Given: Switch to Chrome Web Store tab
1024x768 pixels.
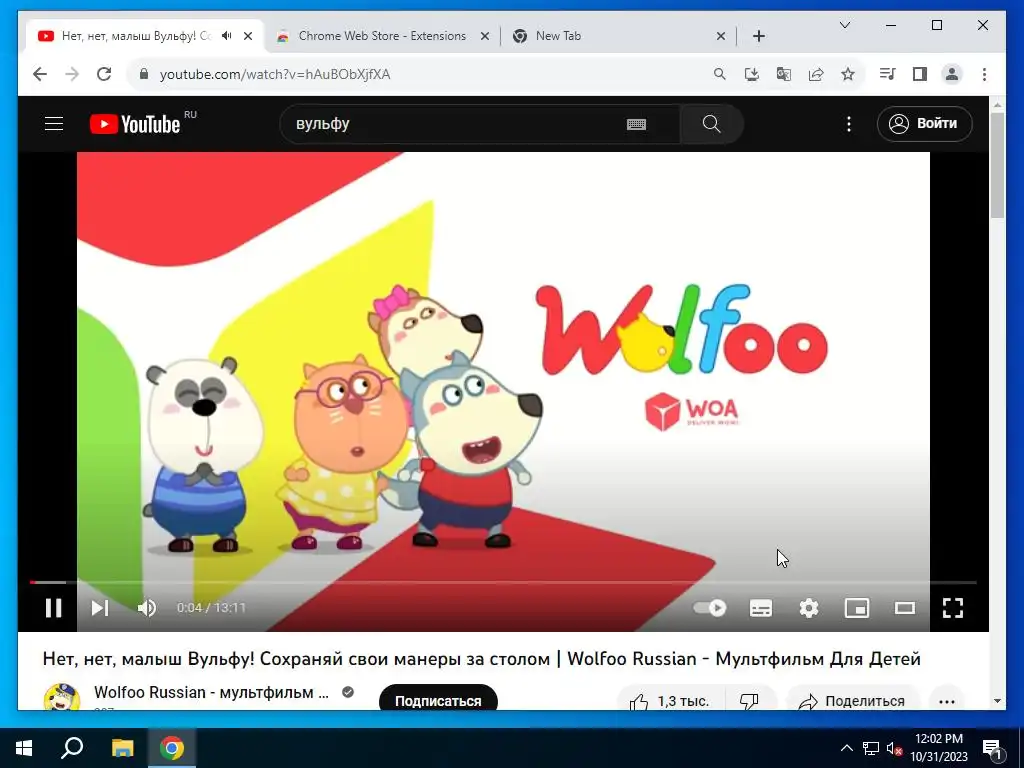Looking at the screenshot, I should [x=382, y=36].
